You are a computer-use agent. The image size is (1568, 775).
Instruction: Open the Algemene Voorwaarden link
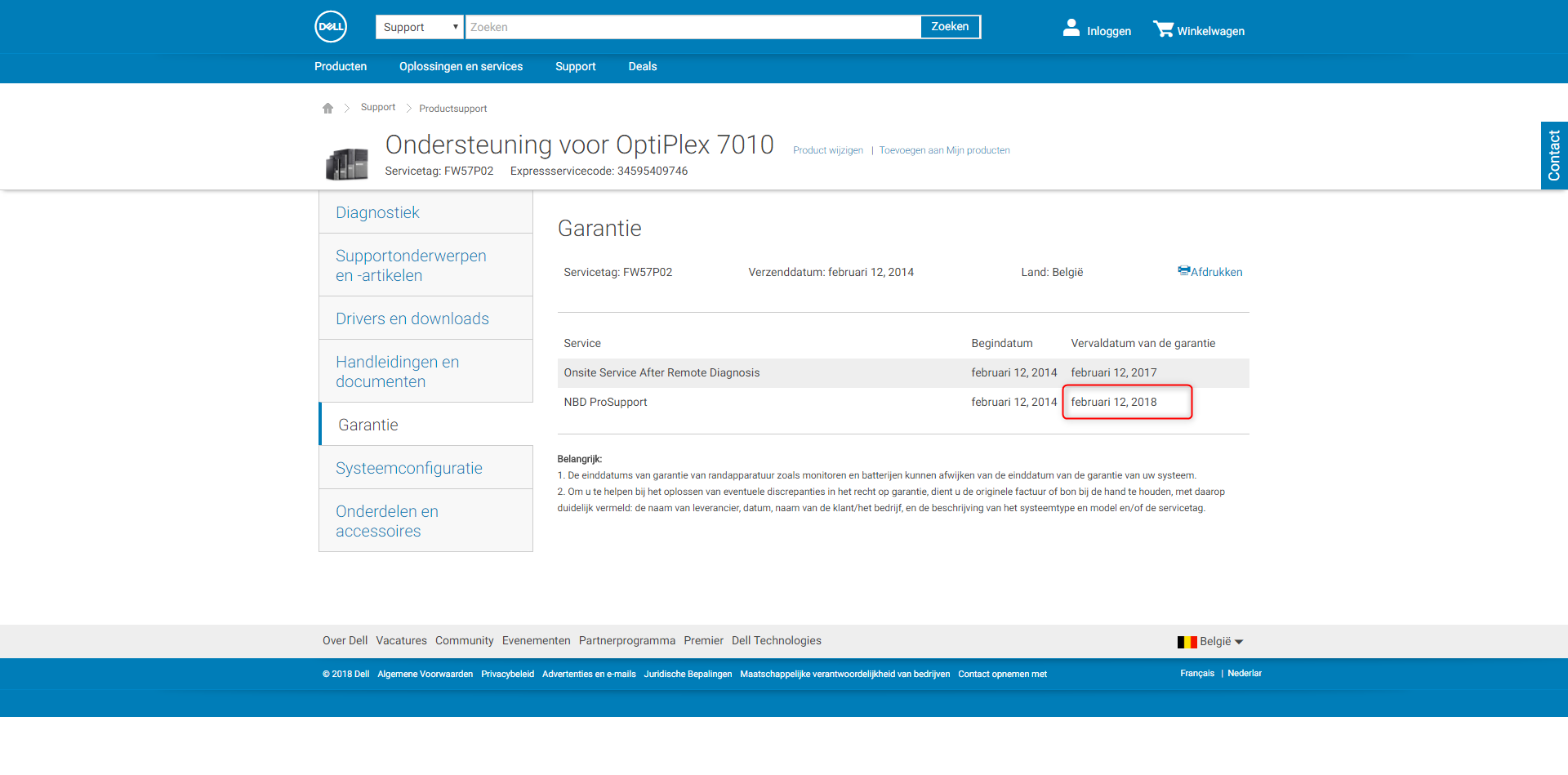425,675
